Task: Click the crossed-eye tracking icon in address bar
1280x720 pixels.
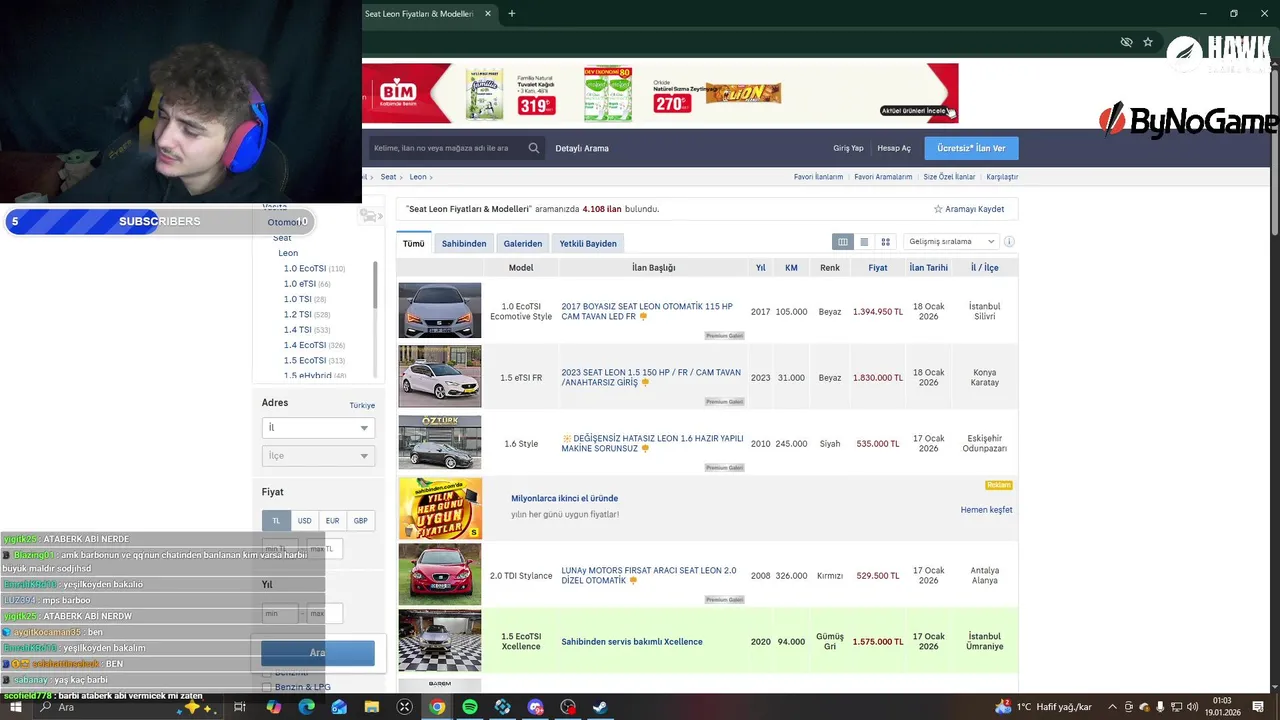Action: [1126, 42]
